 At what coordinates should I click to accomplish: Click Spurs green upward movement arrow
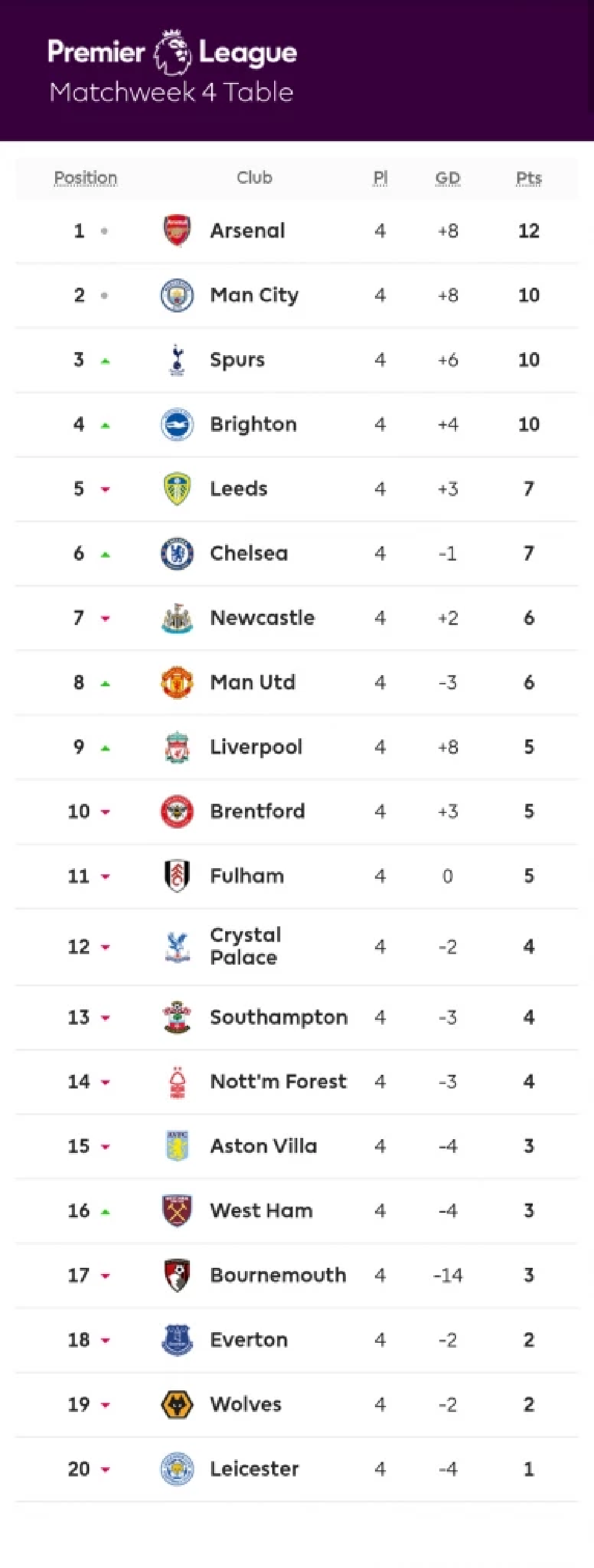pyautogui.click(x=105, y=361)
